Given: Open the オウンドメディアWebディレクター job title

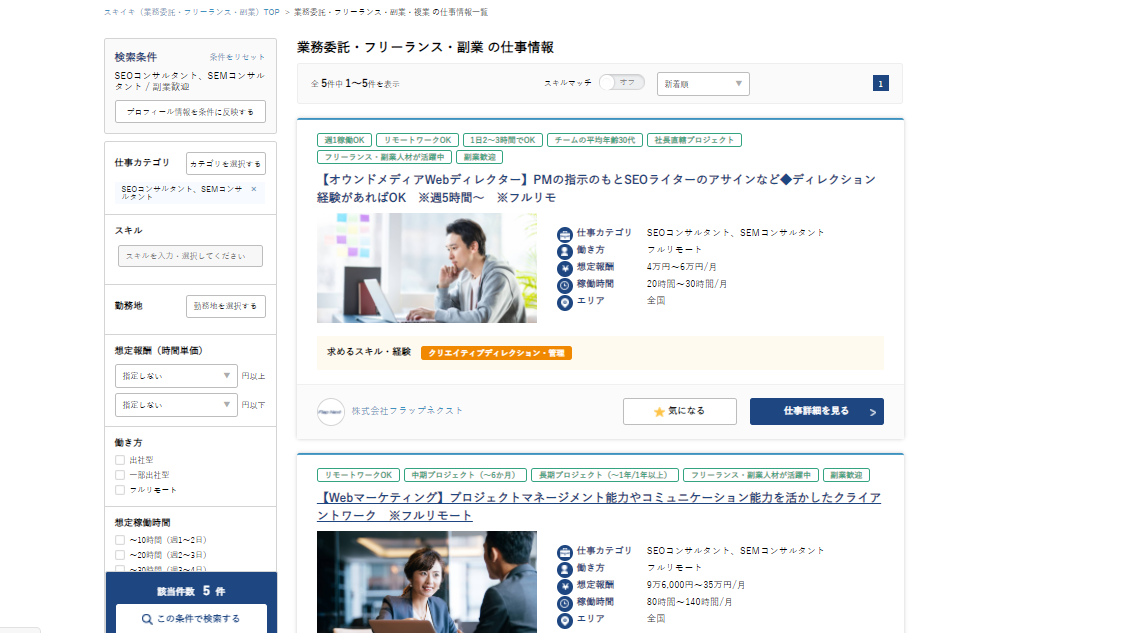Looking at the screenshot, I should point(596,188).
